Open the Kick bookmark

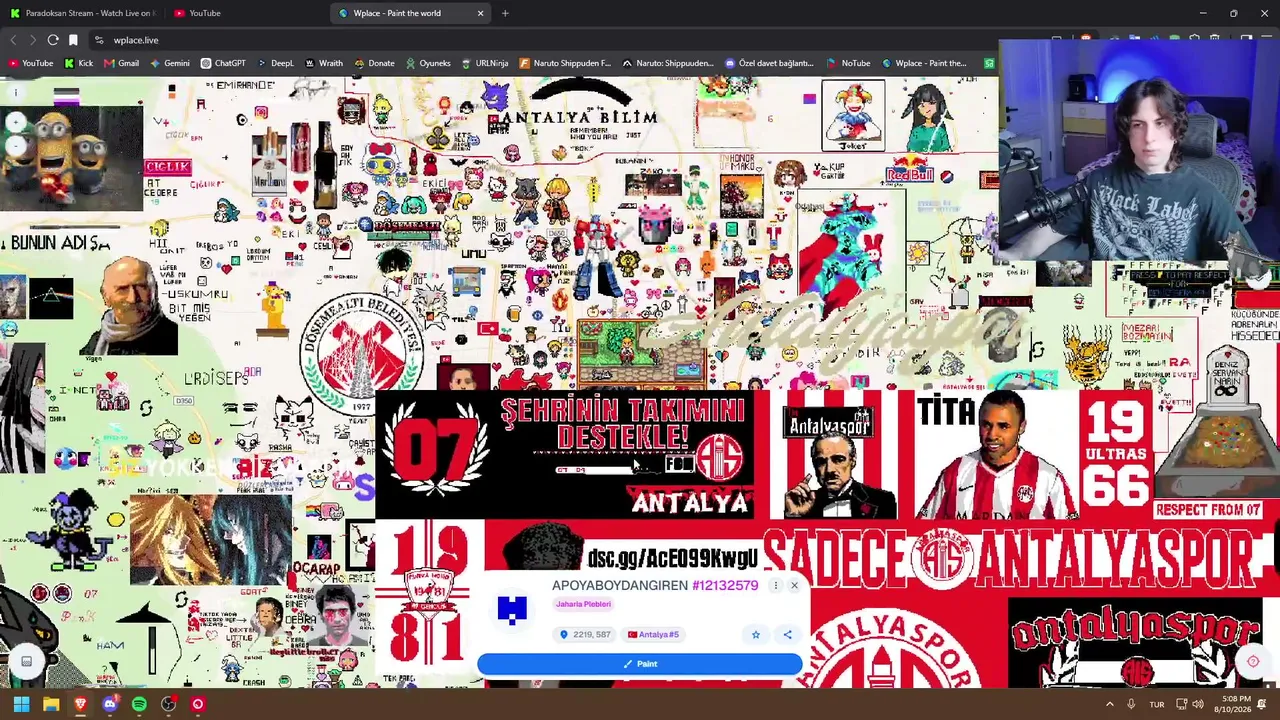click(x=78, y=63)
